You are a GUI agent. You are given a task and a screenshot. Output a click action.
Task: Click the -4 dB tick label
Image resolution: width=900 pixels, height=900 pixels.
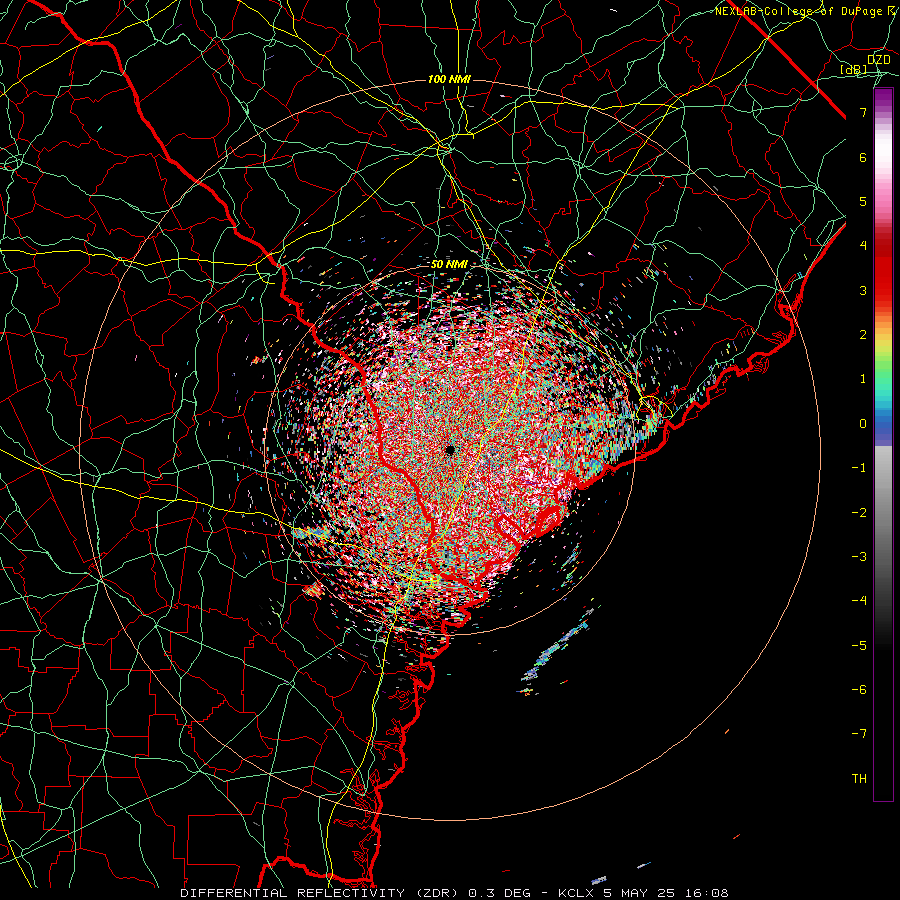click(x=859, y=601)
